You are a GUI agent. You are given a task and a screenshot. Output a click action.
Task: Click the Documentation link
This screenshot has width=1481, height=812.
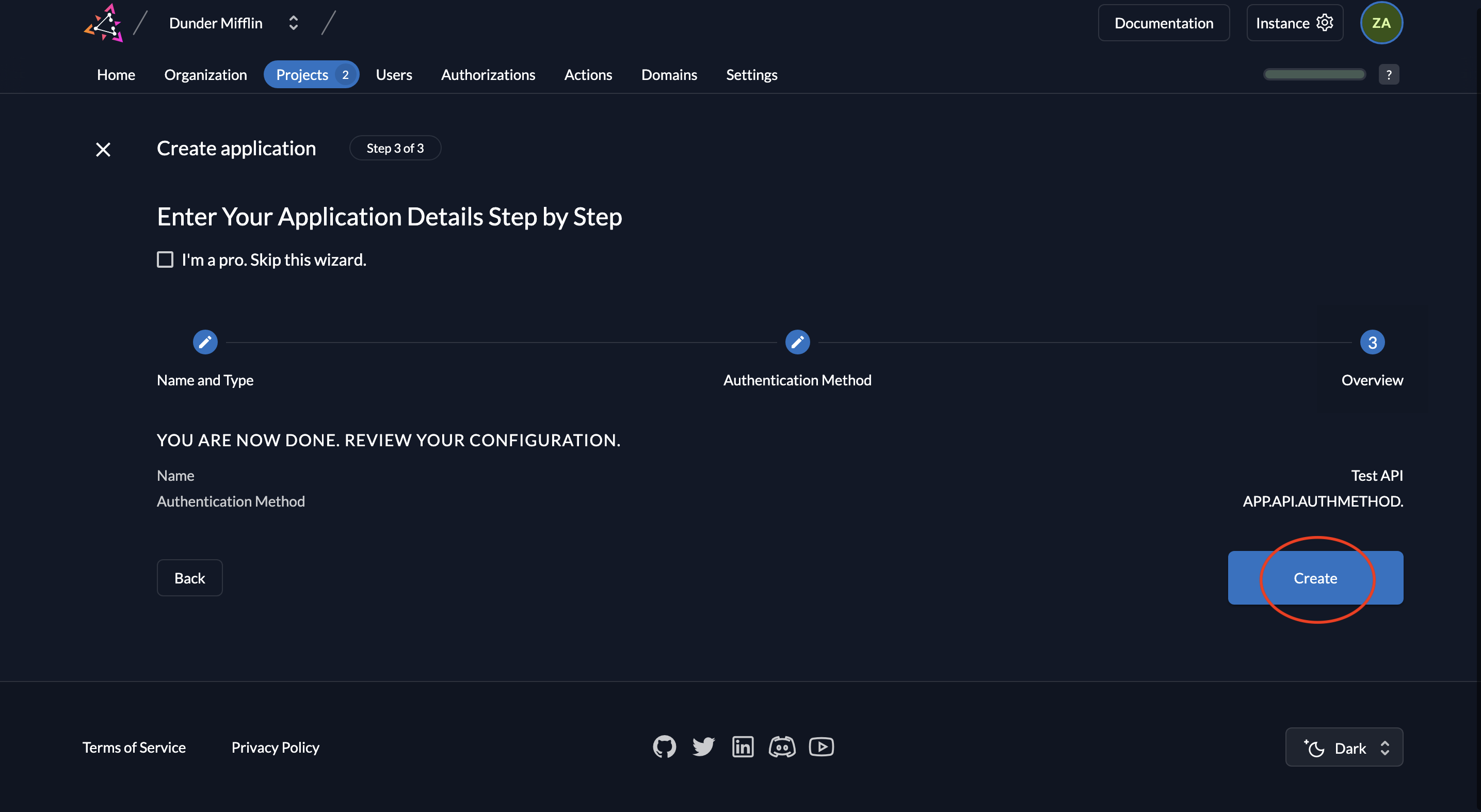click(1163, 22)
